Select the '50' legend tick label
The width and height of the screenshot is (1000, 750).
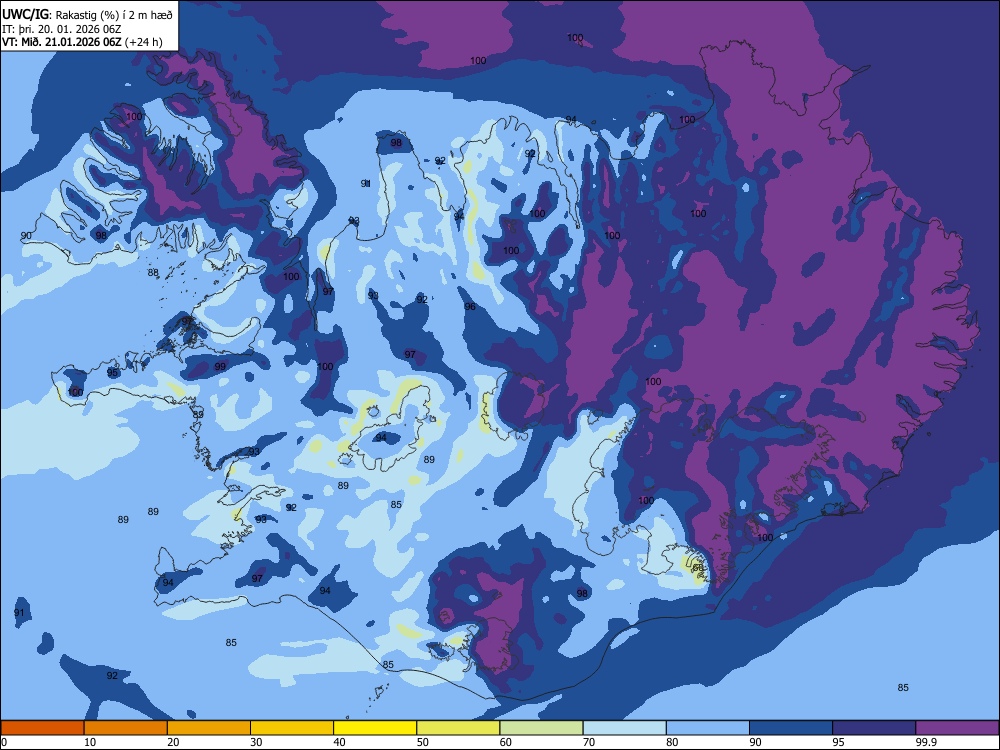point(422,742)
